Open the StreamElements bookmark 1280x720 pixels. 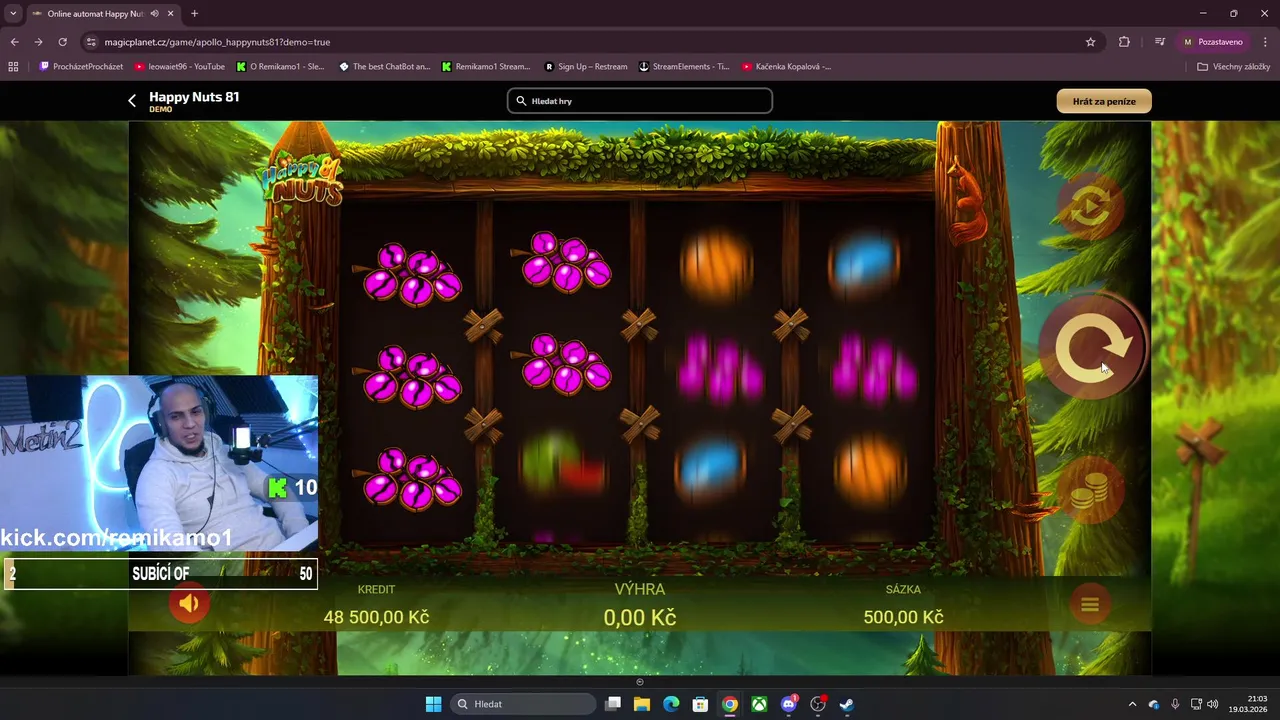coord(684,67)
